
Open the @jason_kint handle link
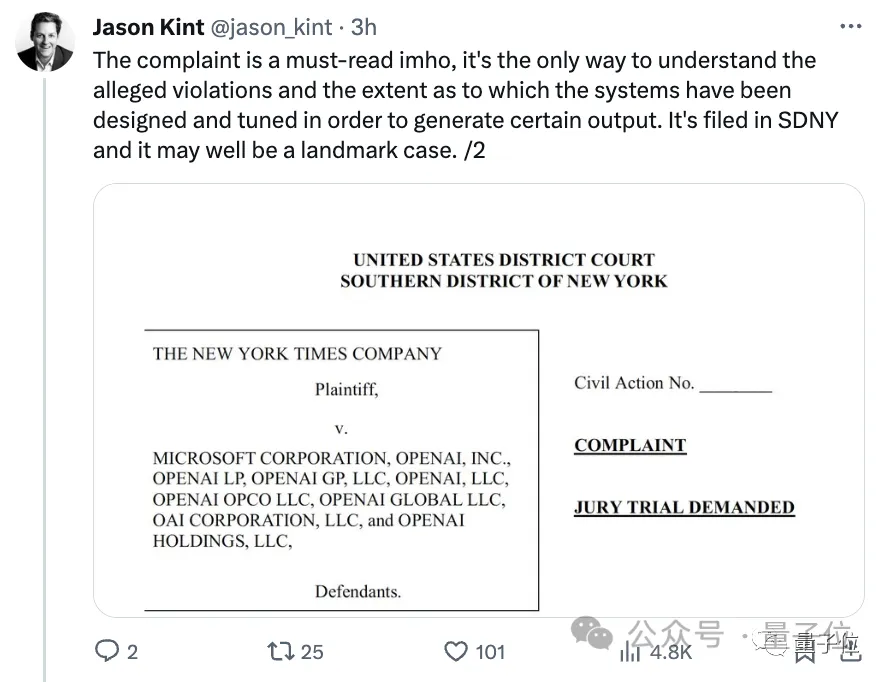[x=271, y=27]
